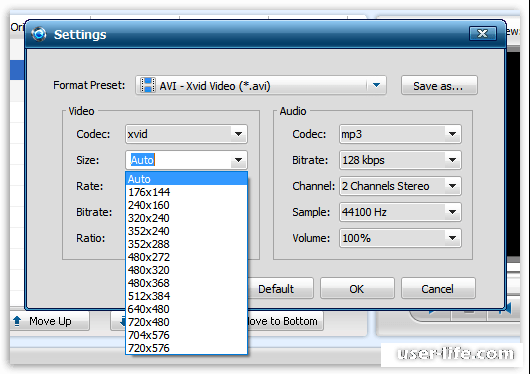Expand the video Codec xvid dropdown
This screenshot has height=374, width=530.
[x=239, y=134]
